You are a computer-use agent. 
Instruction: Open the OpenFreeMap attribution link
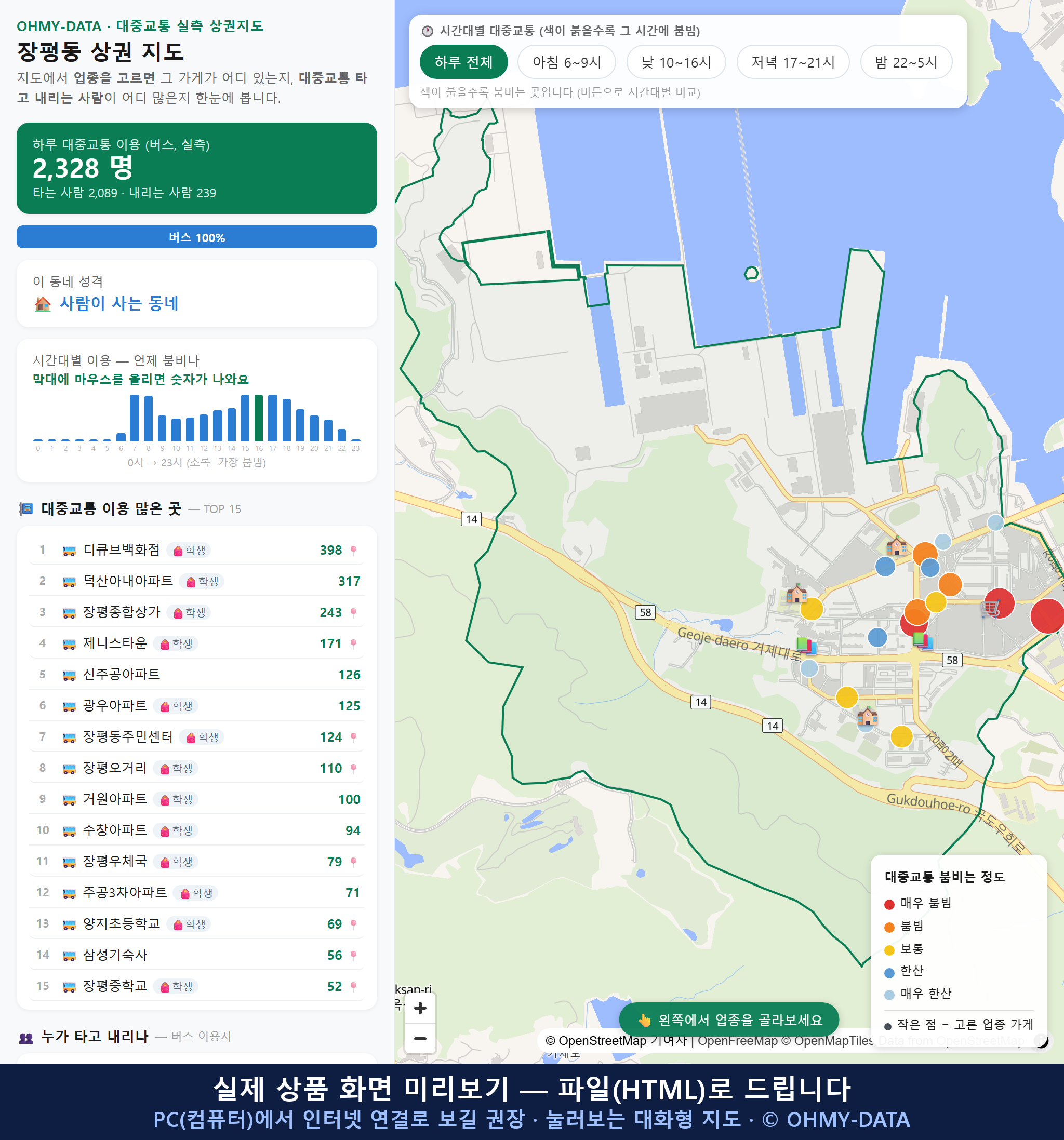738,1040
